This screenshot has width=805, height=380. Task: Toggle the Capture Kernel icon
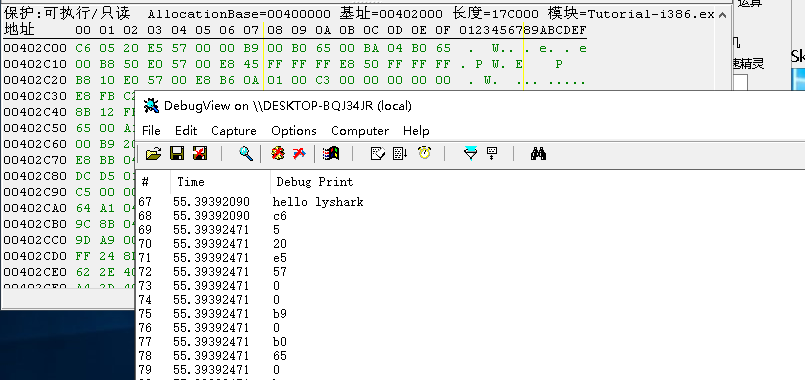point(278,154)
